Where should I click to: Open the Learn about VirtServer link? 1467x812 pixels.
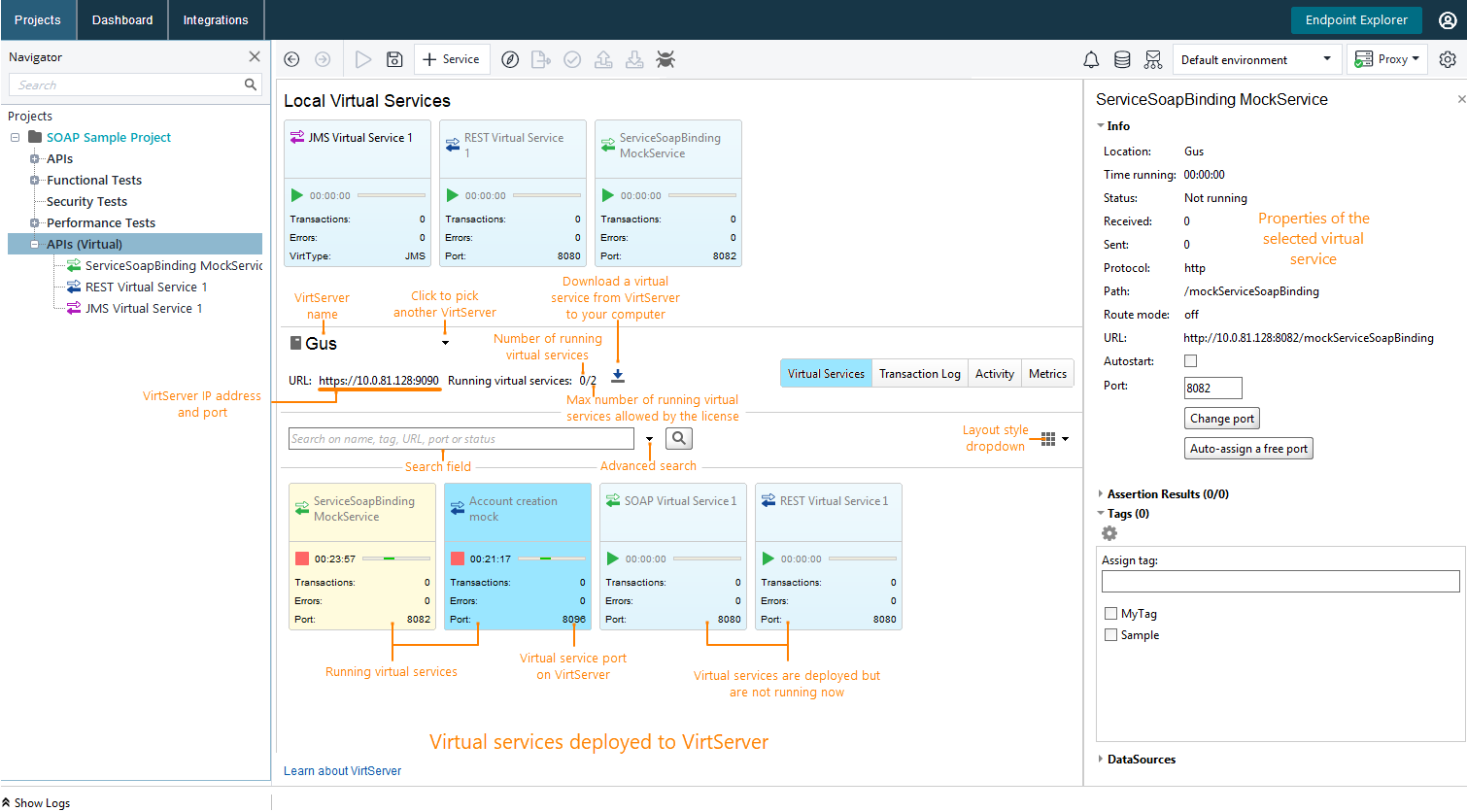click(x=342, y=770)
